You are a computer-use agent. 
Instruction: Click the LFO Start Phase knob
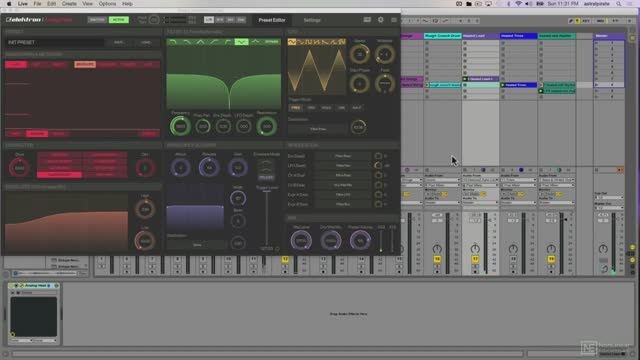click(360, 84)
